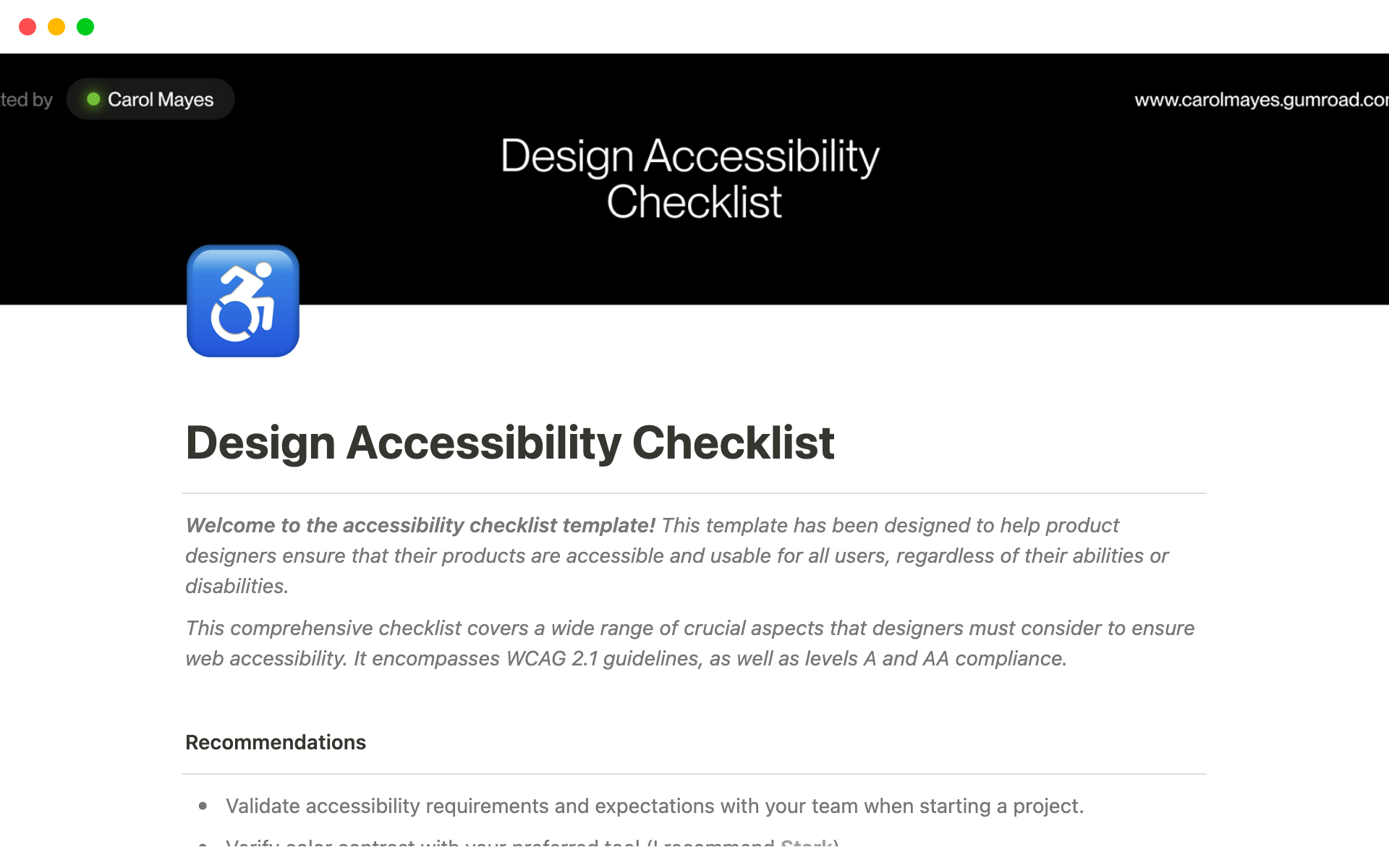Maximize the window using the green button
The image size is (1389, 868).
pos(85,27)
